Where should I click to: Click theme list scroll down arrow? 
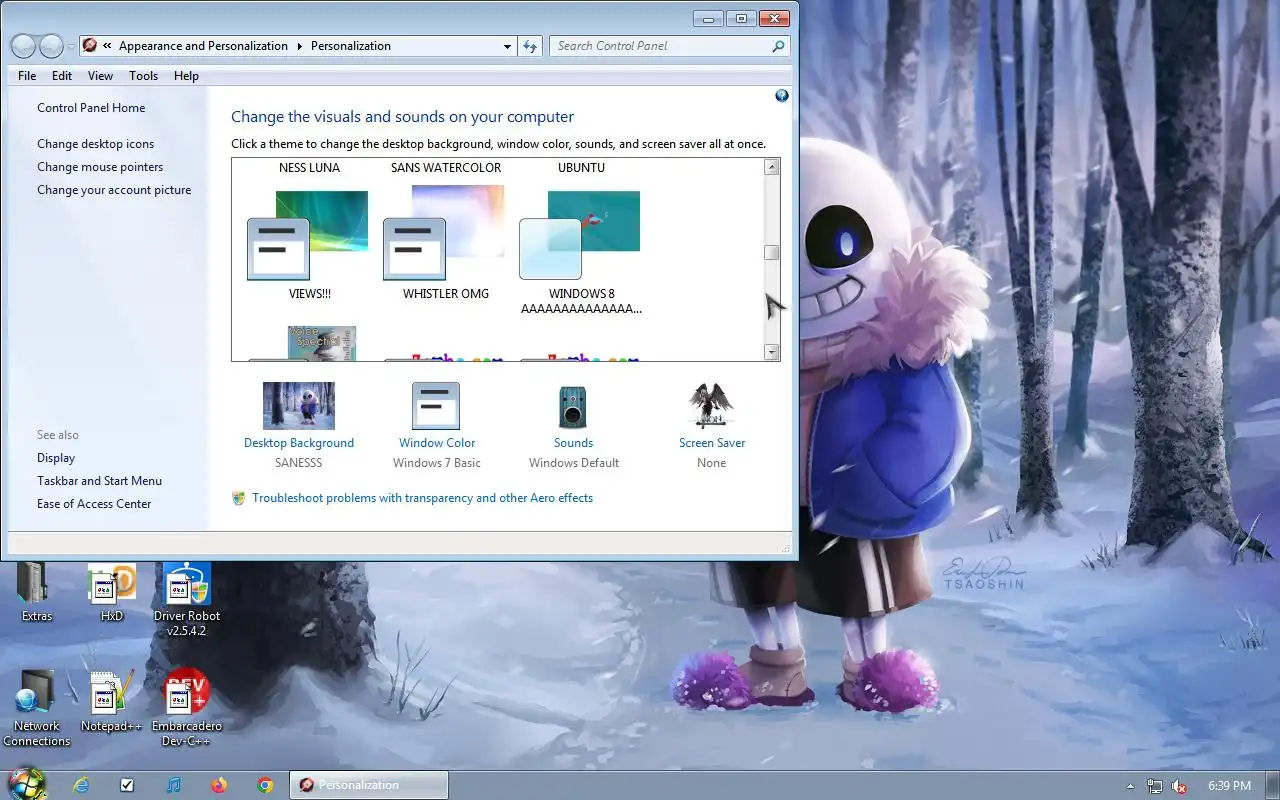click(771, 352)
